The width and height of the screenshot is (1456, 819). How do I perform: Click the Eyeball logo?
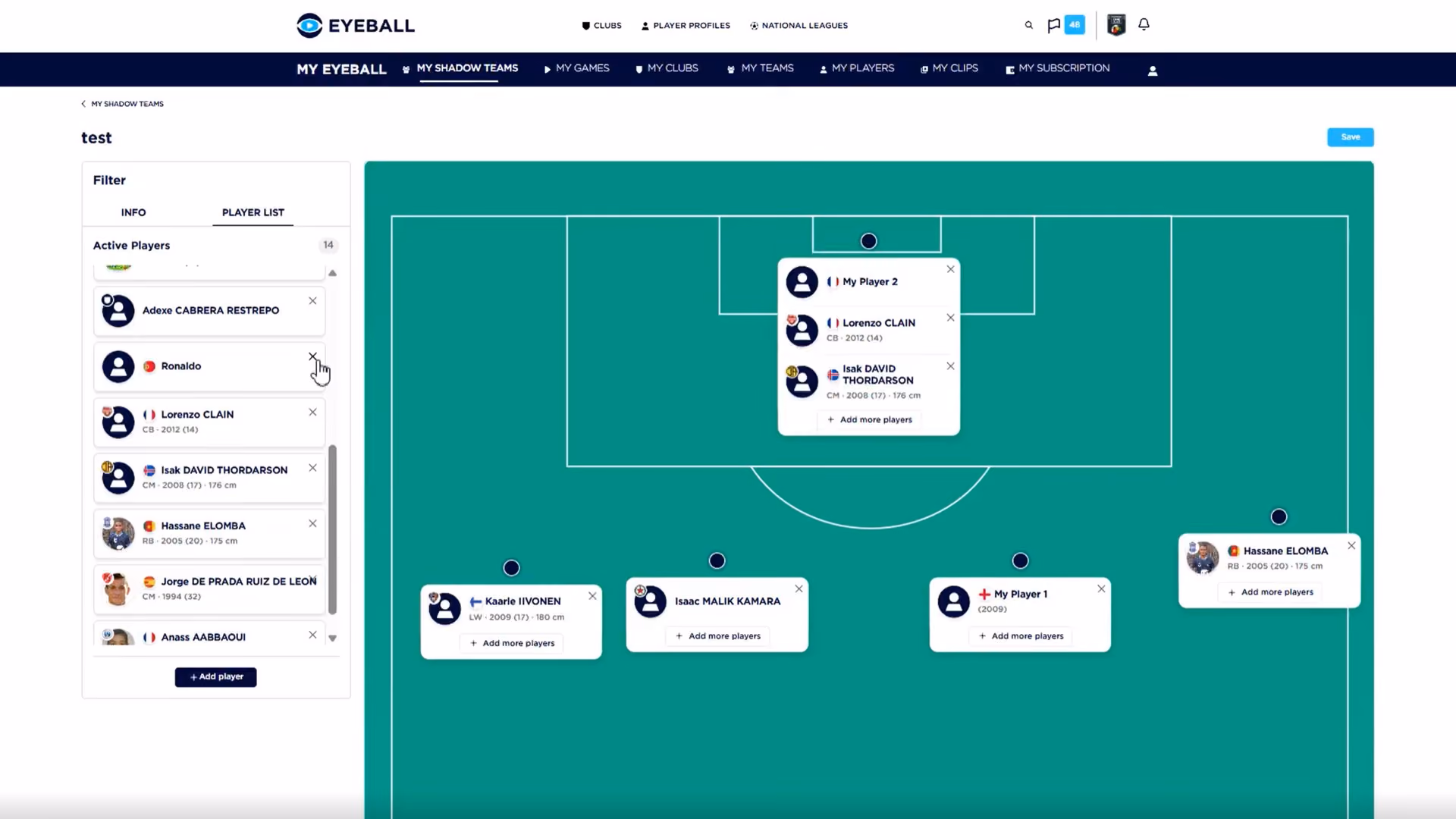356,25
